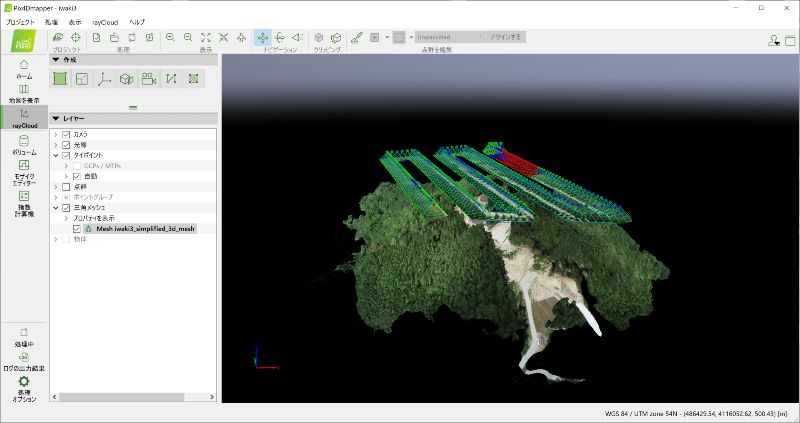The width and height of the screenshot is (800, 423).
Task: Click the clipping box icon in toolbar
Action: tap(336, 37)
